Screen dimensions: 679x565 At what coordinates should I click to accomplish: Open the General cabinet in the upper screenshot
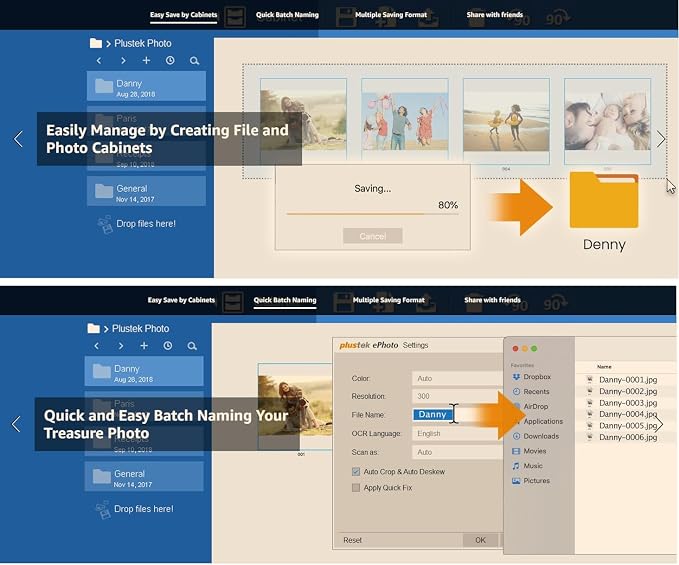click(146, 191)
